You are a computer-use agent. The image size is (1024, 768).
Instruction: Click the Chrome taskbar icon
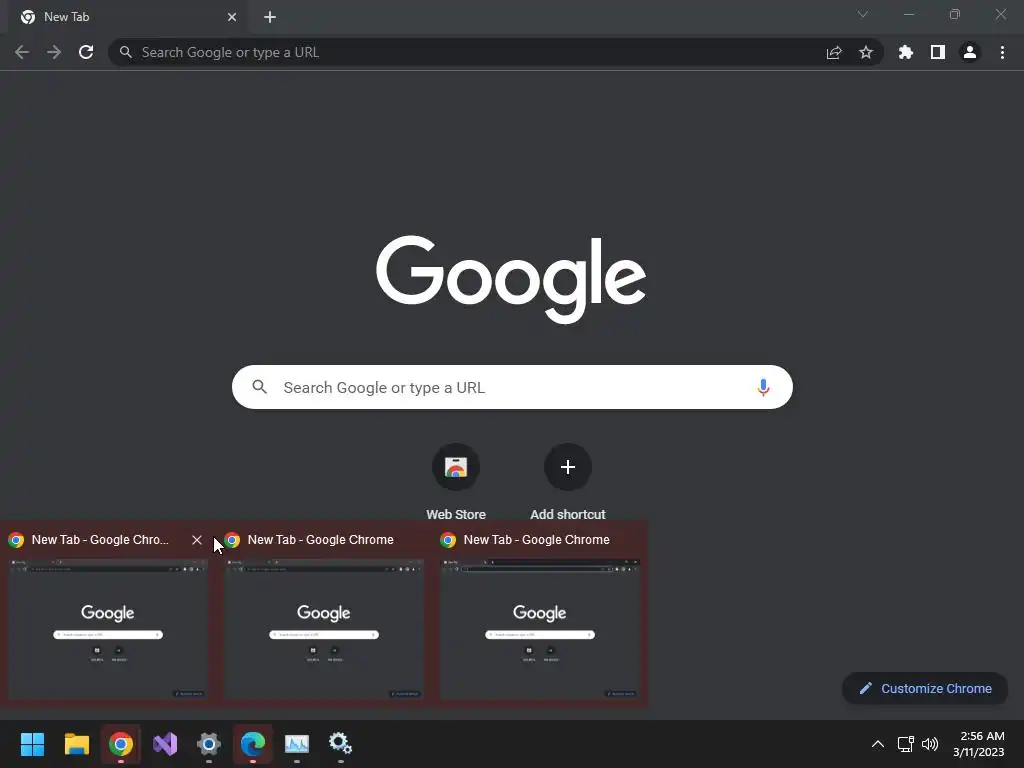coord(121,744)
